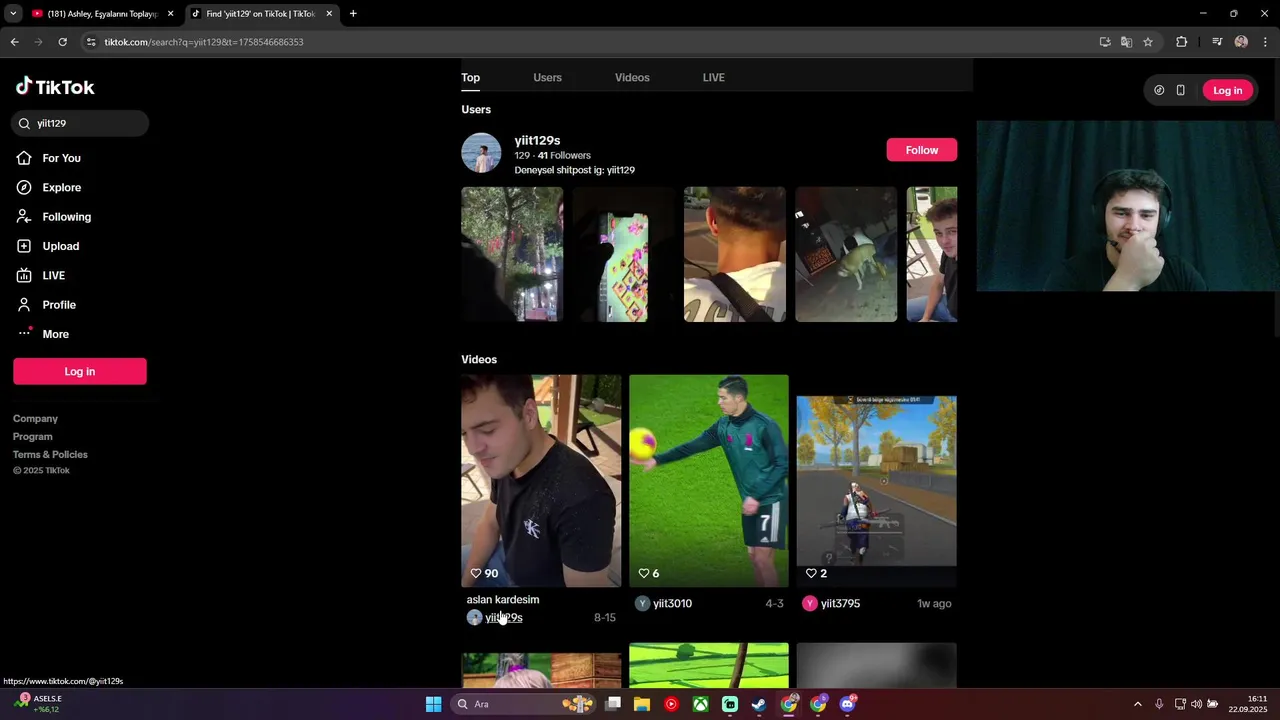The width and height of the screenshot is (1280, 720).
Task: Expand the Program footer section
Action: click(x=32, y=437)
